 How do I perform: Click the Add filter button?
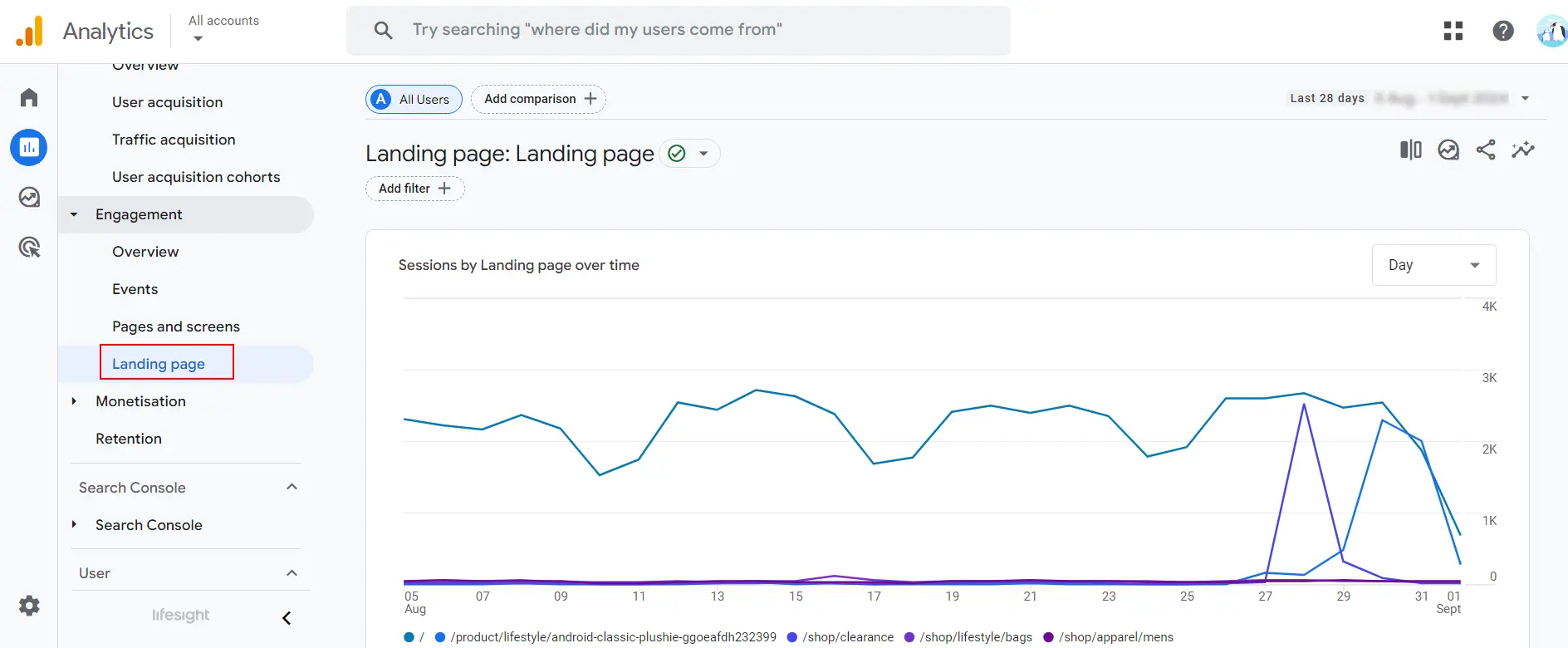[x=414, y=189]
